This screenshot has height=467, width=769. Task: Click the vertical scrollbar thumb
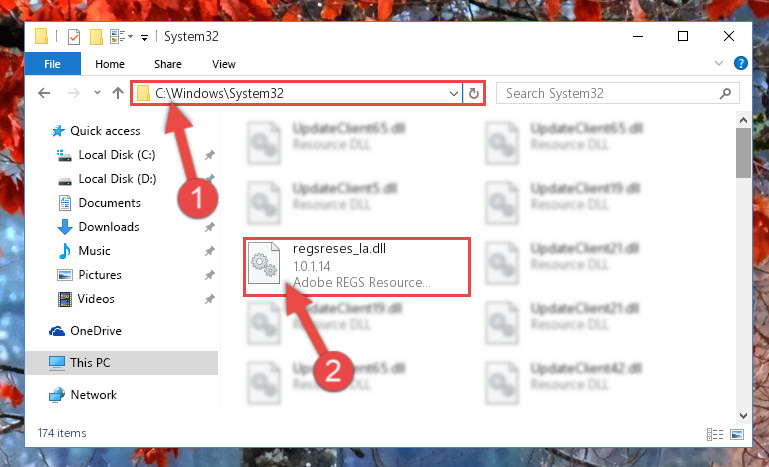743,153
